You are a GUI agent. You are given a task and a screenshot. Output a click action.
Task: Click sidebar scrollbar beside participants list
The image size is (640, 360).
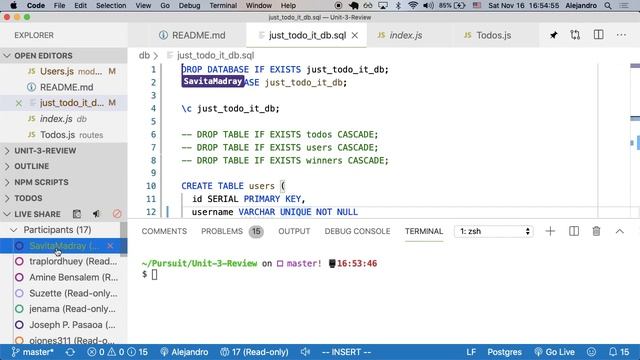124,239
